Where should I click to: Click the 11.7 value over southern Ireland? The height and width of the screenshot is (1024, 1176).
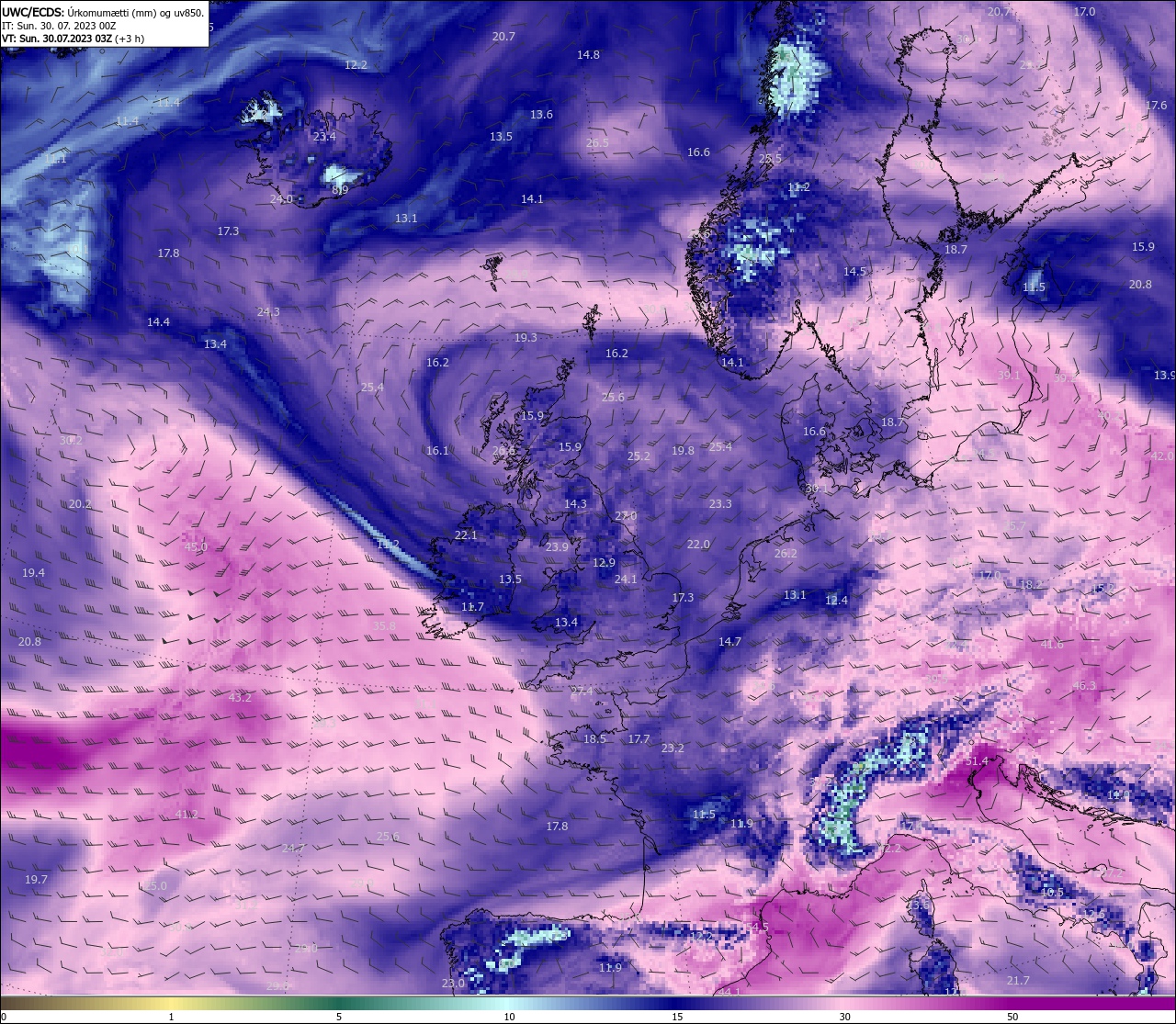[x=472, y=607]
